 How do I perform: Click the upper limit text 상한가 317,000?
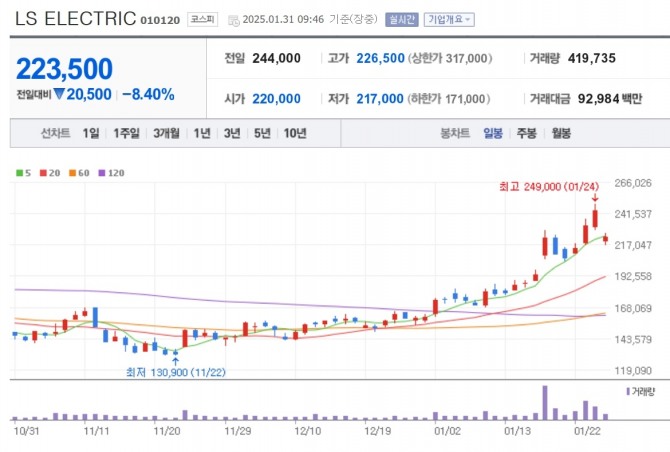click(x=450, y=58)
